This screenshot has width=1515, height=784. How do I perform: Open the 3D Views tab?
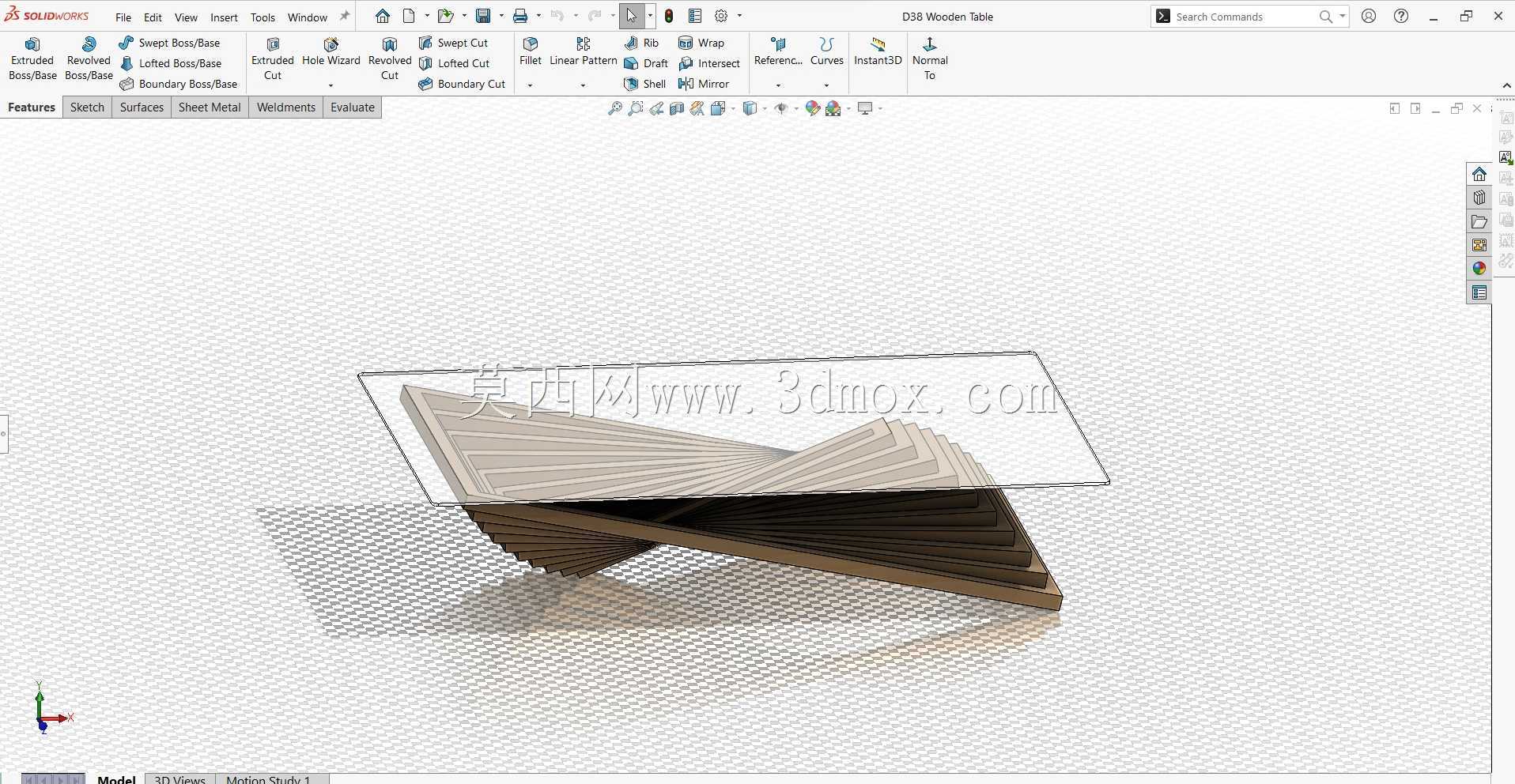(x=179, y=779)
